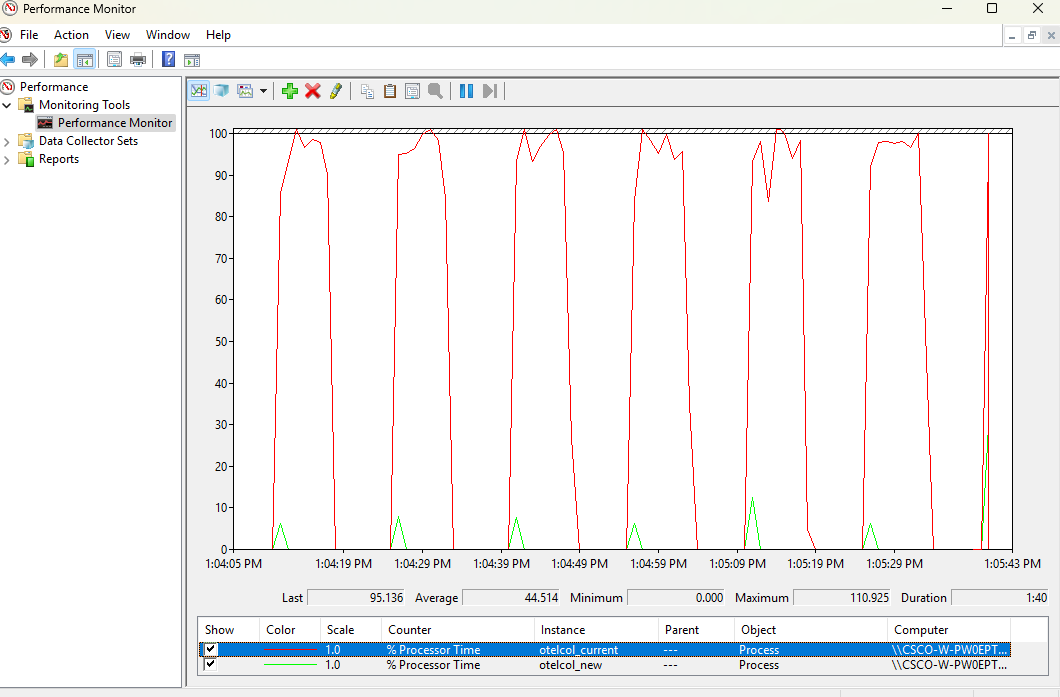This screenshot has height=697, width=1060.
Task: Click the Freeze Display pause button
Action: tap(466, 91)
